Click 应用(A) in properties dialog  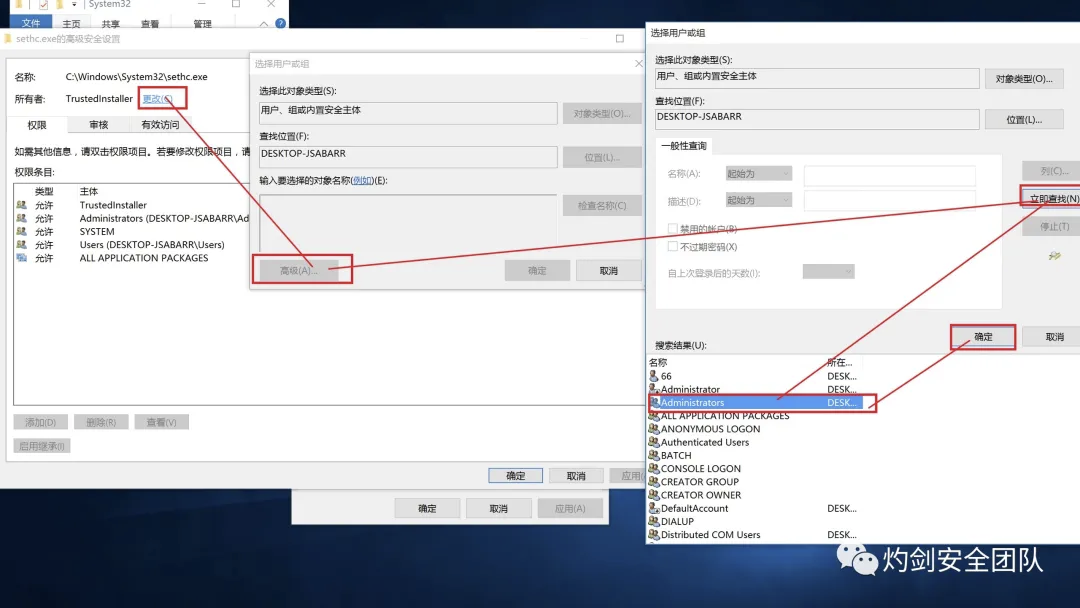pos(570,509)
